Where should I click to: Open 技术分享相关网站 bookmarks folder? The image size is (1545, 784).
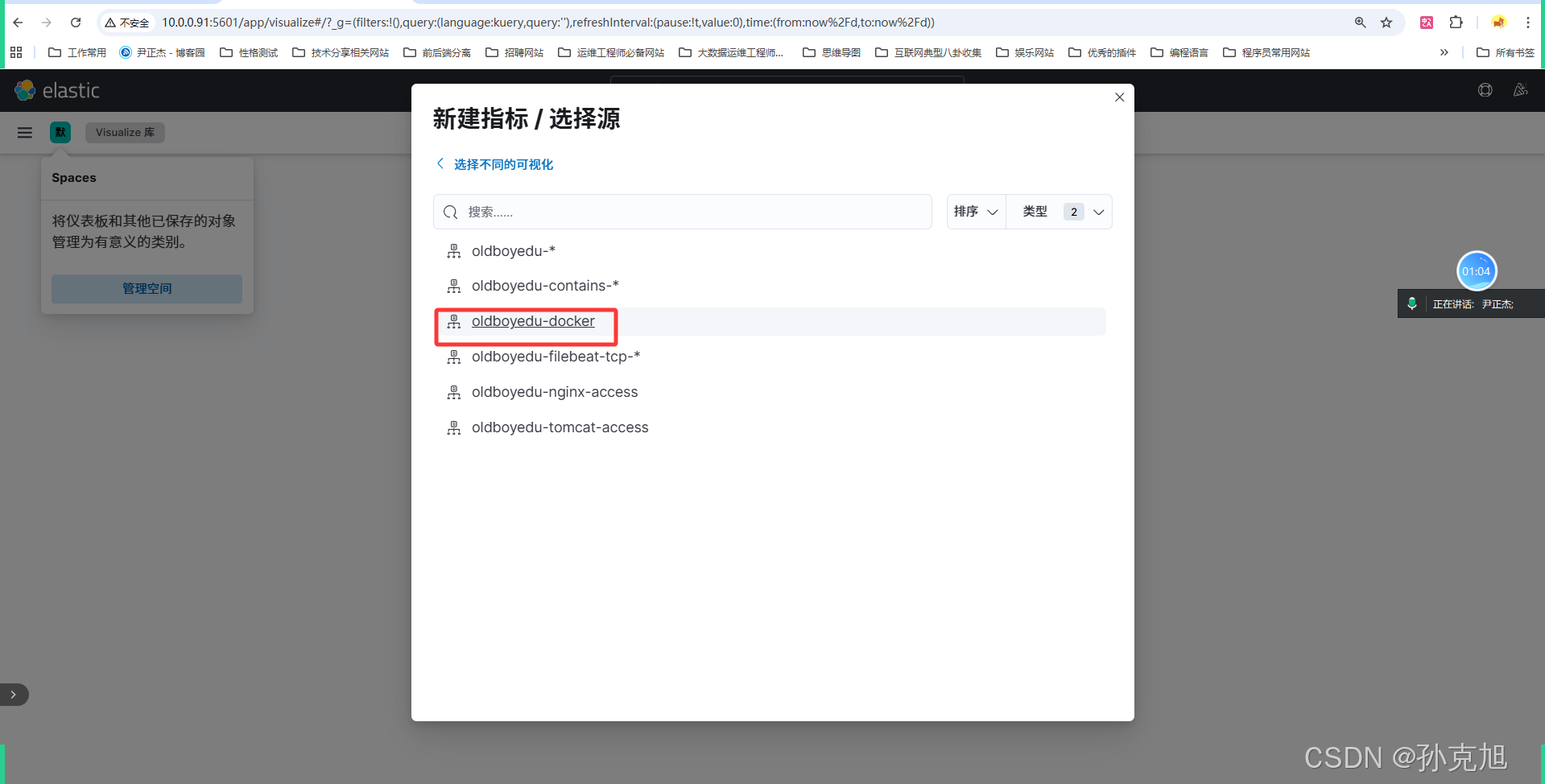pos(341,52)
